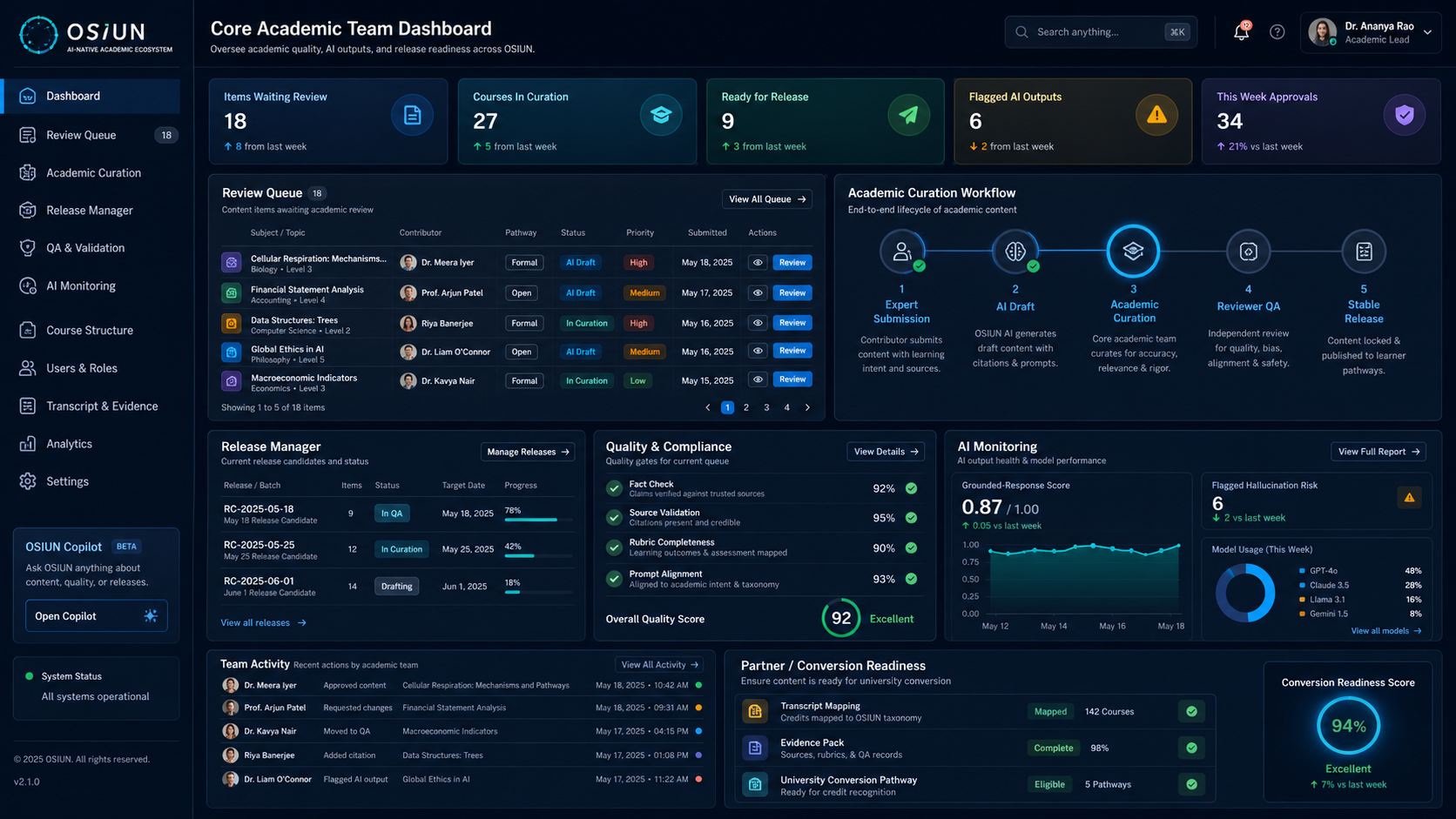Click the Data Structures: Trees subject icon
Image resolution: width=1456 pixels, height=819 pixels.
[x=232, y=324]
